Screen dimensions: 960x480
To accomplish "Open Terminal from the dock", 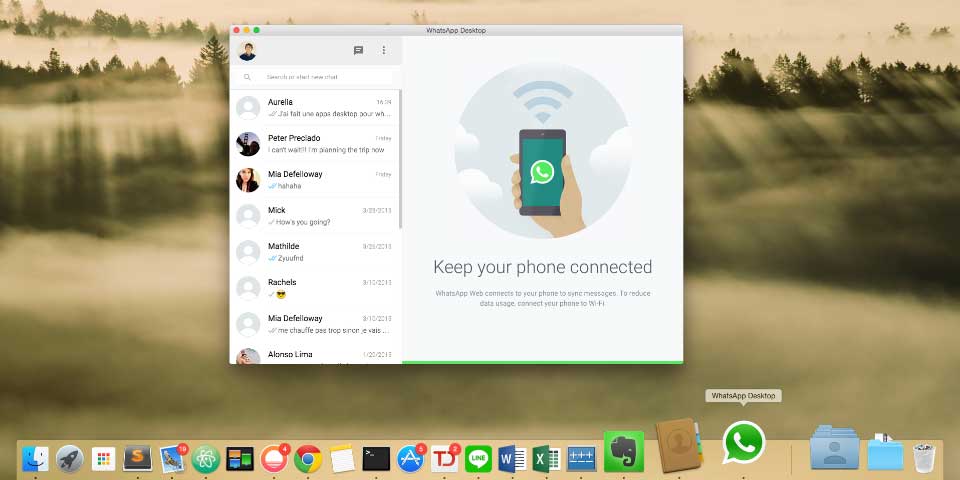I will point(376,459).
